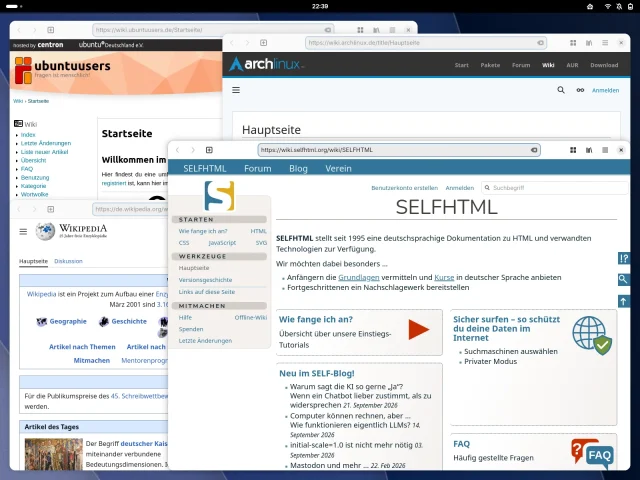The height and width of the screenshot is (480, 640).
Task: Click the help '!?' side button
Action: point(624,258)
